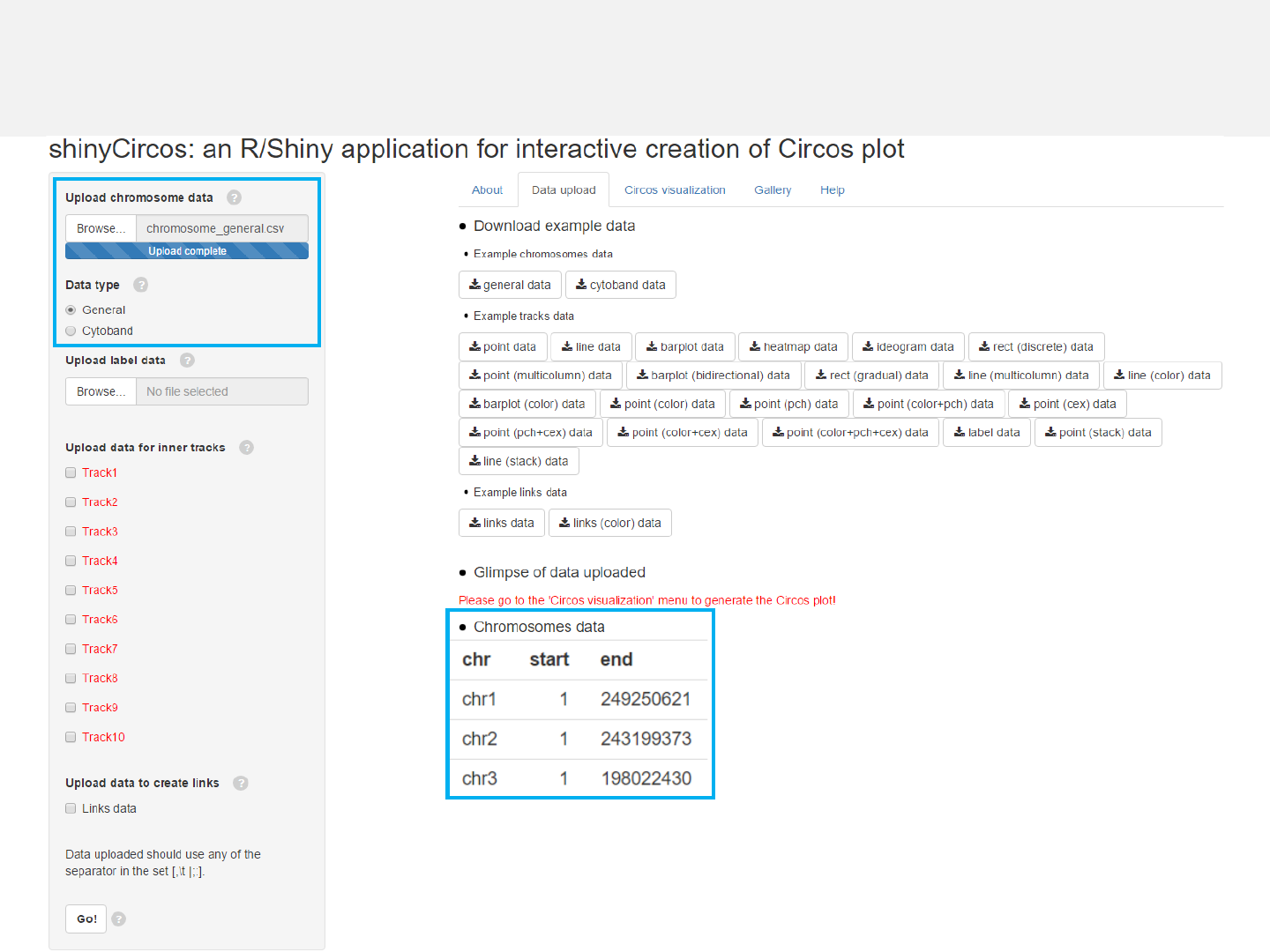The height and width of the screenshot is (952, 1270).
Task: Select the Data upload tab
Action: [x=564, y=190]
